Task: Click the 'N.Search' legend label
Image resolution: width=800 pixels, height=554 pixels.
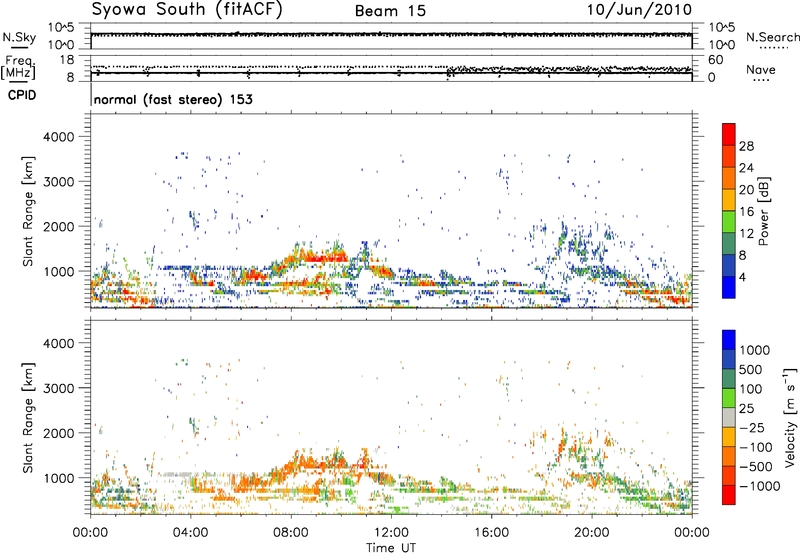Action: [773, 37]
